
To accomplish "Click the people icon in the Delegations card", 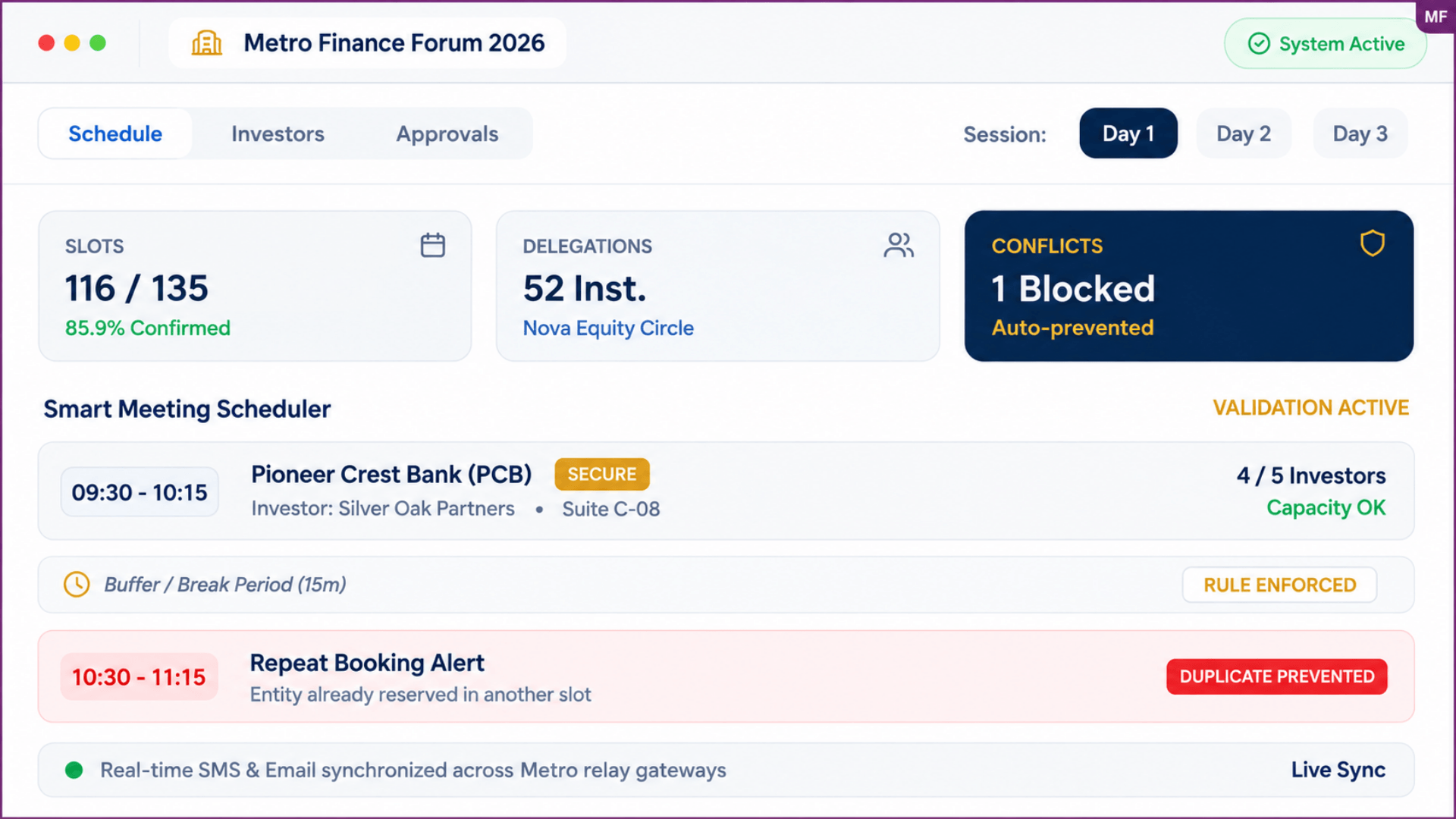I will (x=899, y=245).
